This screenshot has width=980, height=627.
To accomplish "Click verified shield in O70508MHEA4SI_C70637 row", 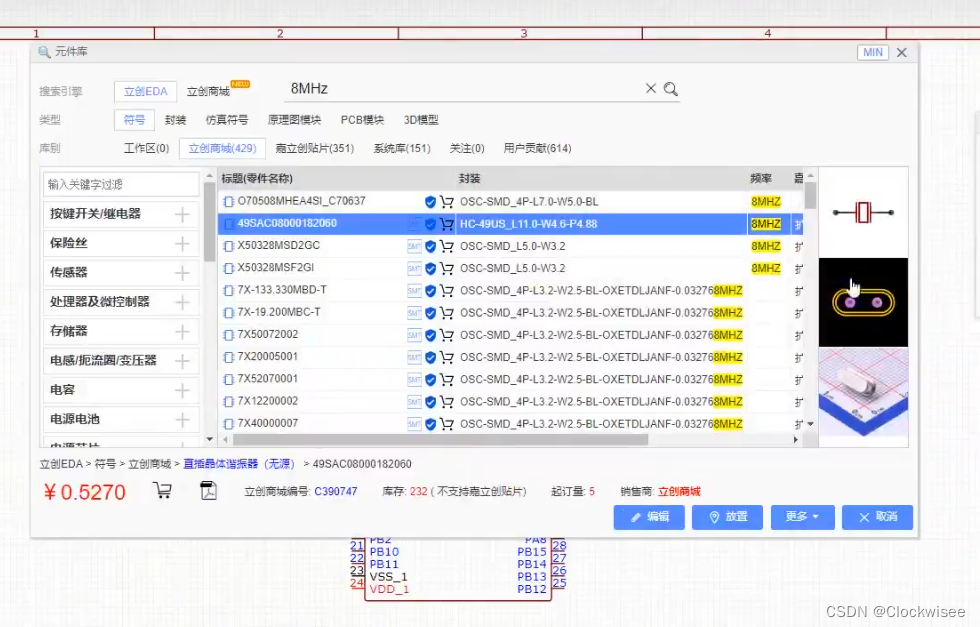I will (x=430, y=201).
